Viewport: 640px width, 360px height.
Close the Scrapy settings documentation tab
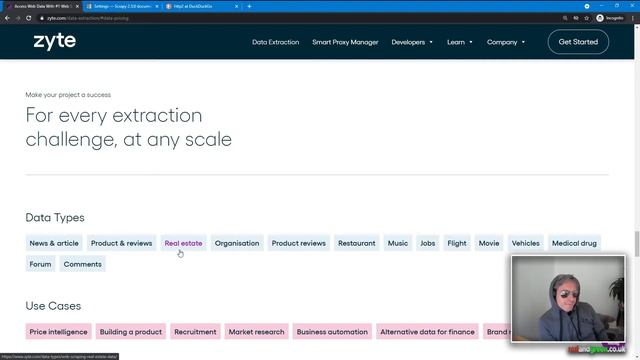pyautogui.click(x=157, y=7)
